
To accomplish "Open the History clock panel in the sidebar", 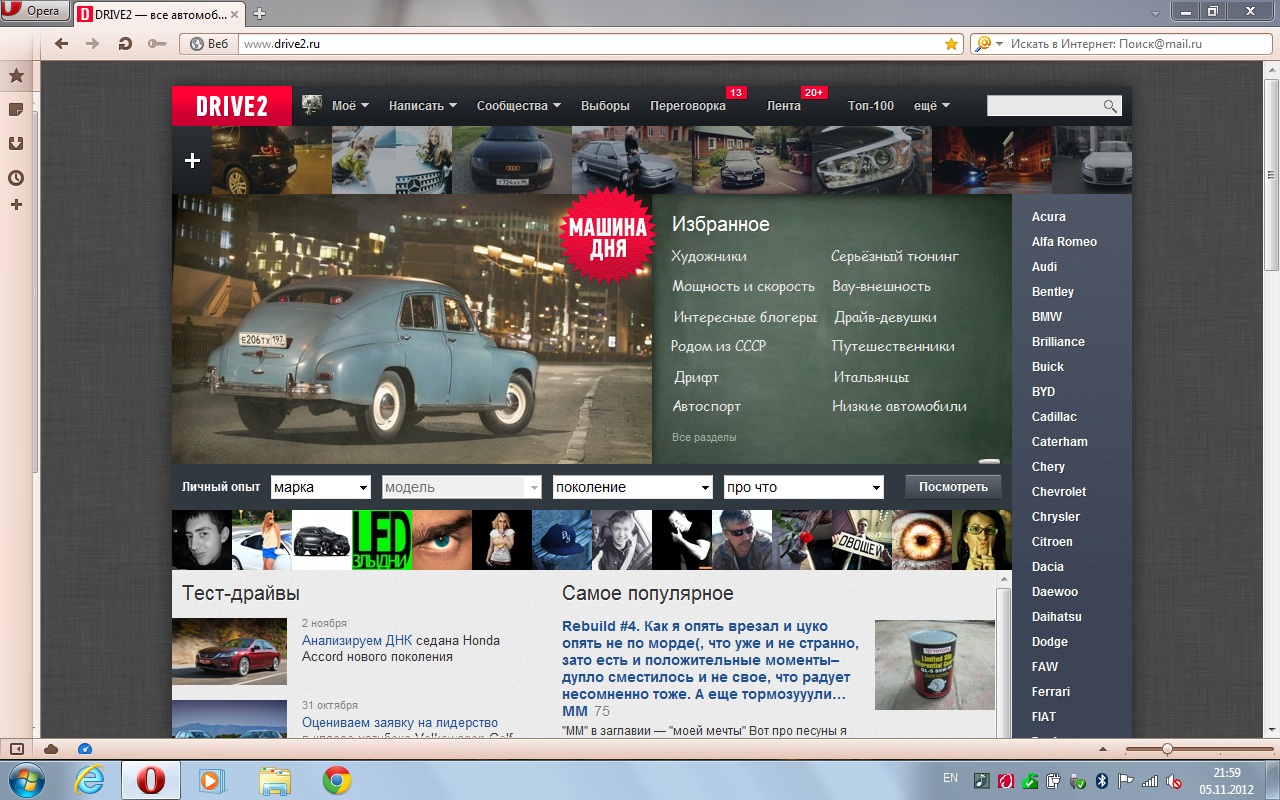I will (x=16, y=178).
